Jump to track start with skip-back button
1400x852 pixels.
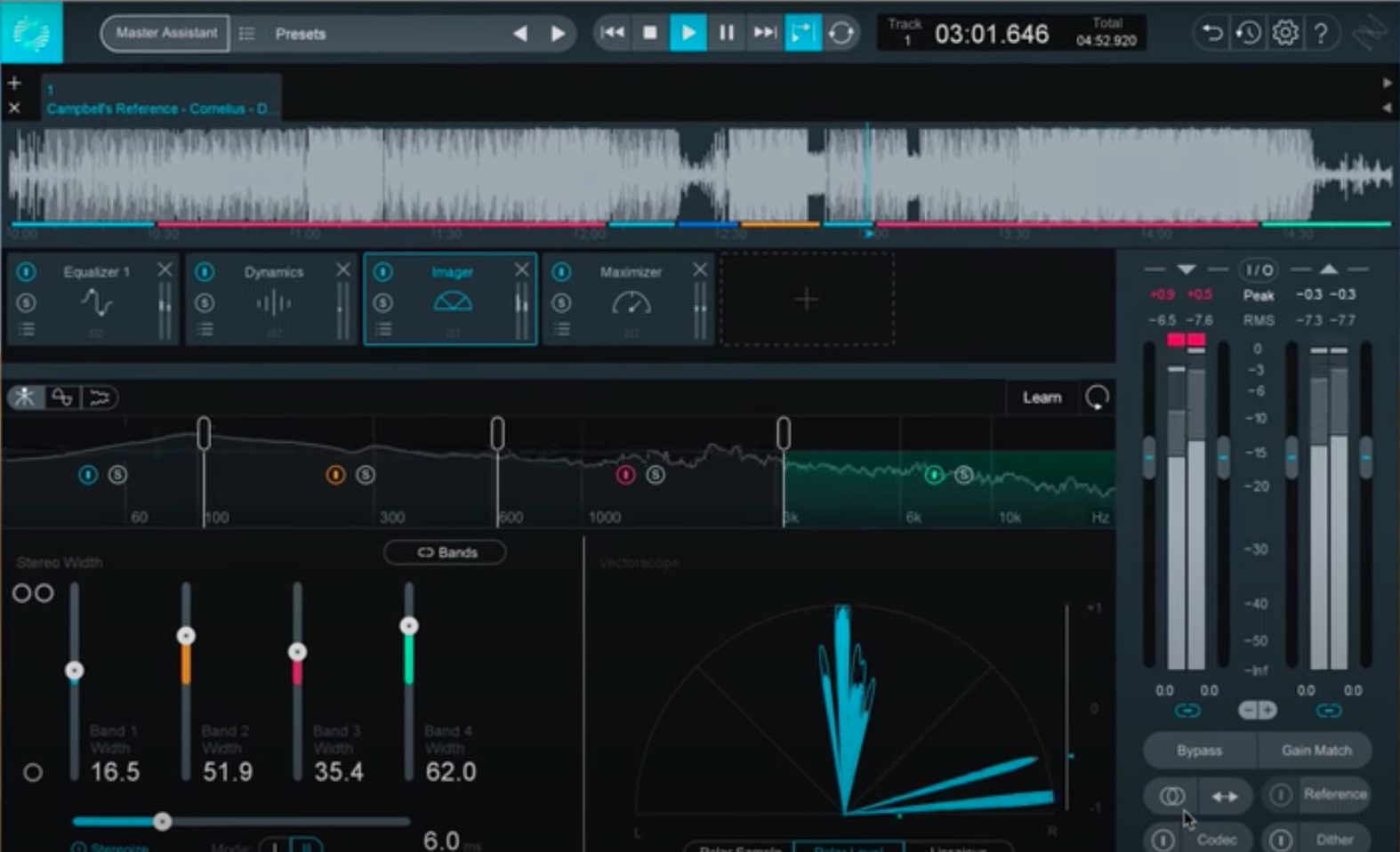(612, 33)
